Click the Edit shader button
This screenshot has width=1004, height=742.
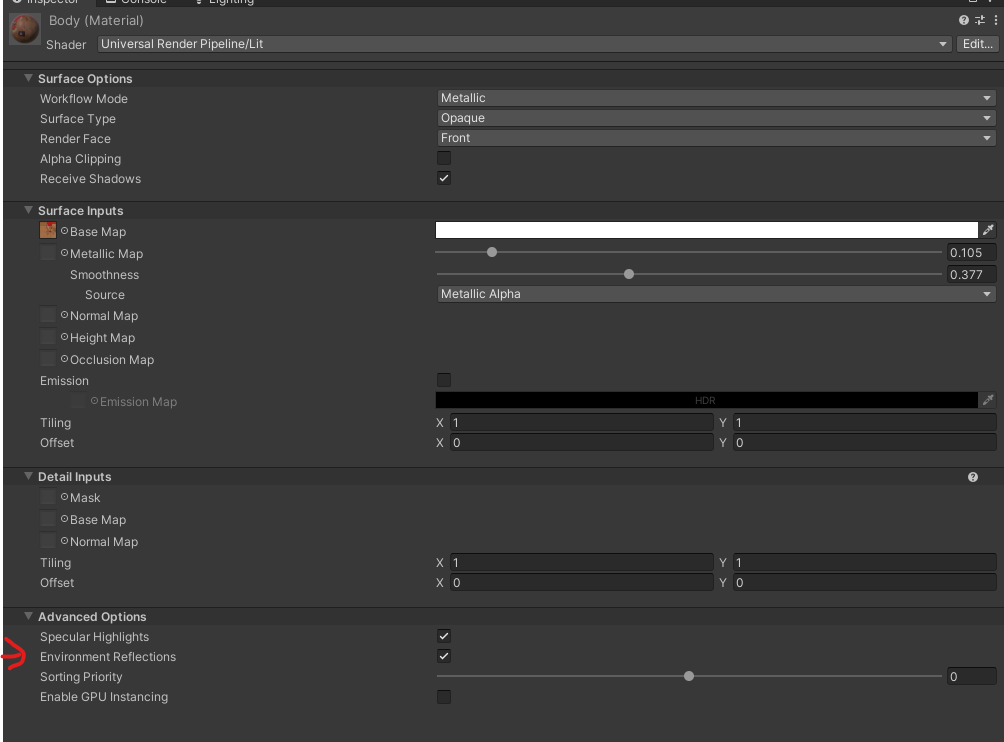pos(977,43)
